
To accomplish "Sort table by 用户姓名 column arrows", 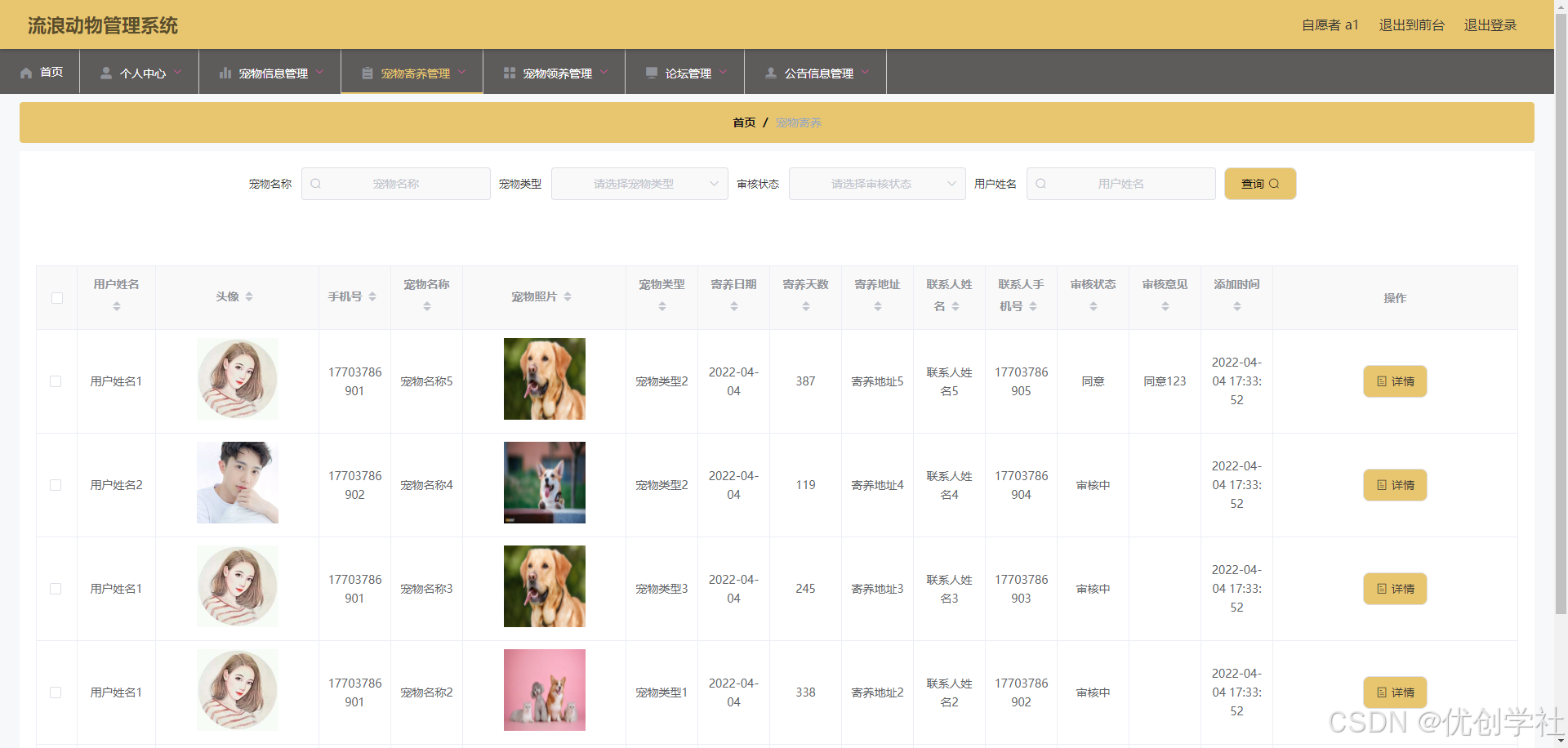I will point(117,306).
